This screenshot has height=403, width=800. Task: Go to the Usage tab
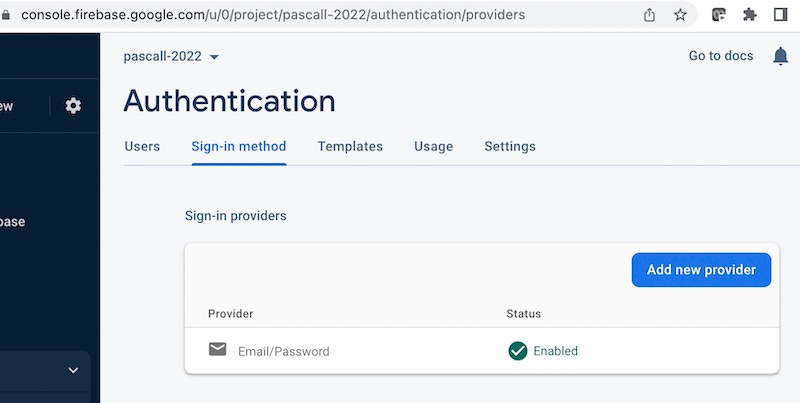(433, 146)
